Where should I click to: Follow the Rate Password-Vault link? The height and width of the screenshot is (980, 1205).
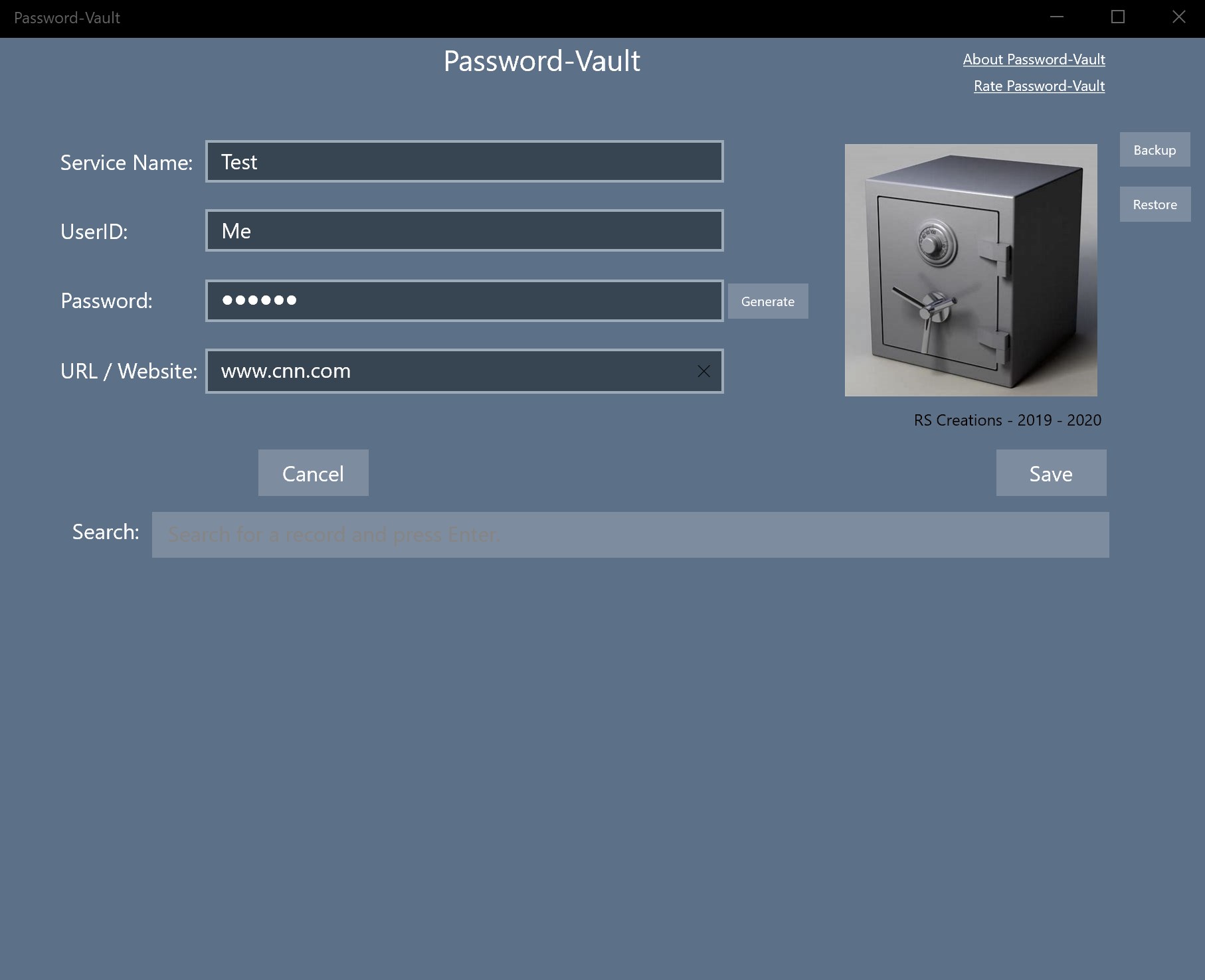pos(1039,86)
